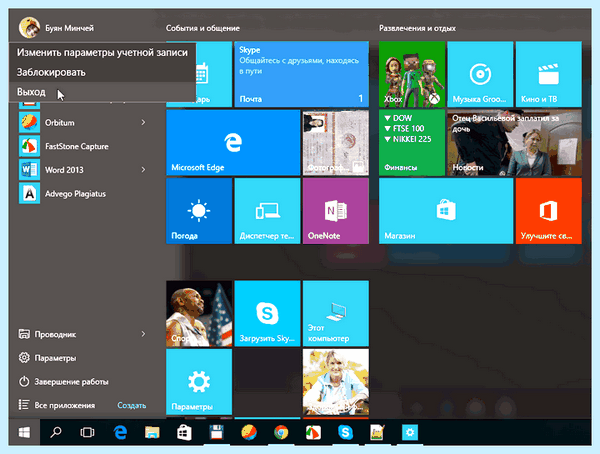
Task: Select Выход in the account menu
Action: pyautogui.click(x=103, y=92)
